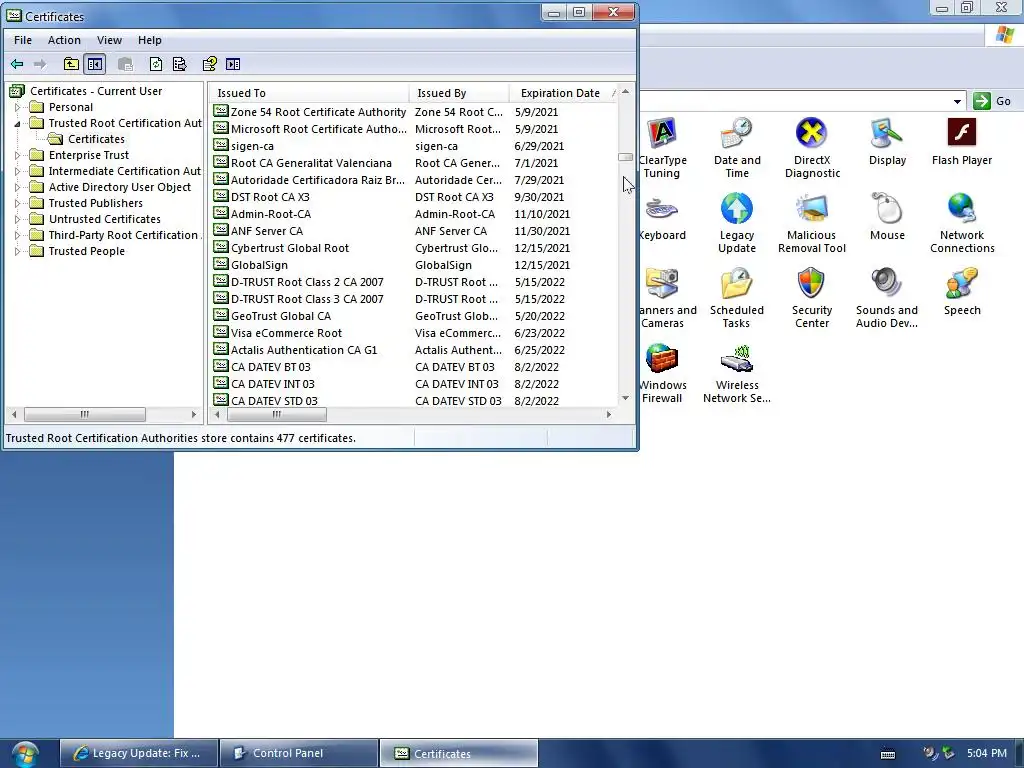Open the Mouse control panel icon
The image size is (1024, 768).
click(887, 217)
